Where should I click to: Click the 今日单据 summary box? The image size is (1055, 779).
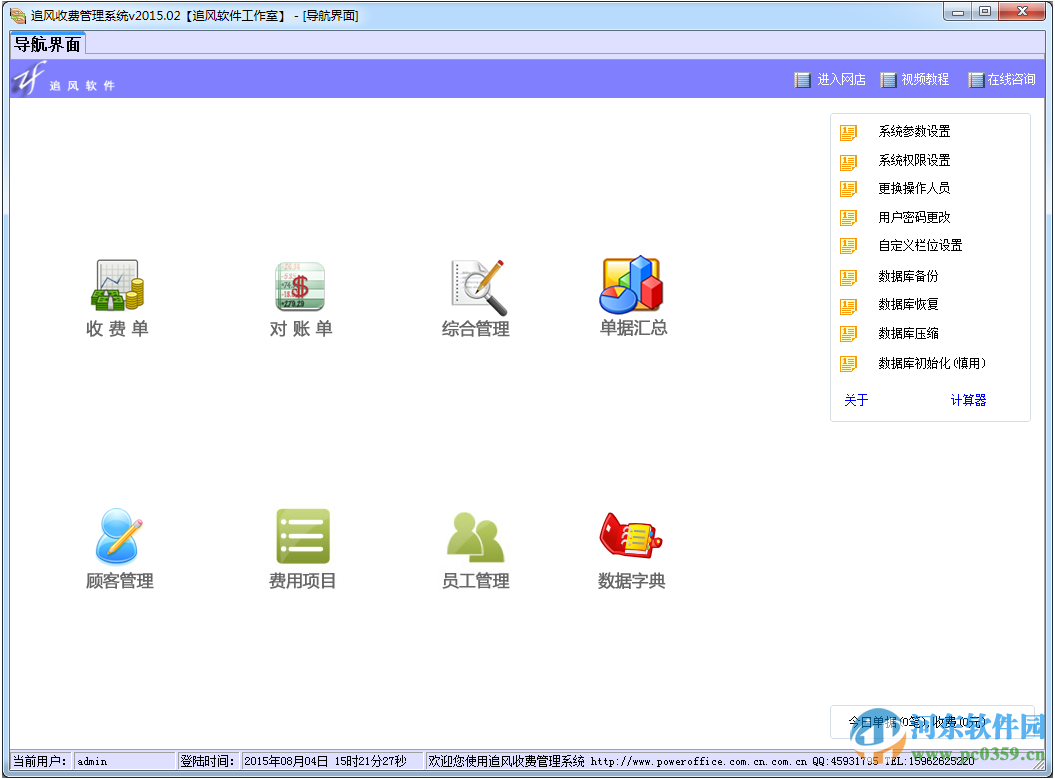click(x=932, y=722)
